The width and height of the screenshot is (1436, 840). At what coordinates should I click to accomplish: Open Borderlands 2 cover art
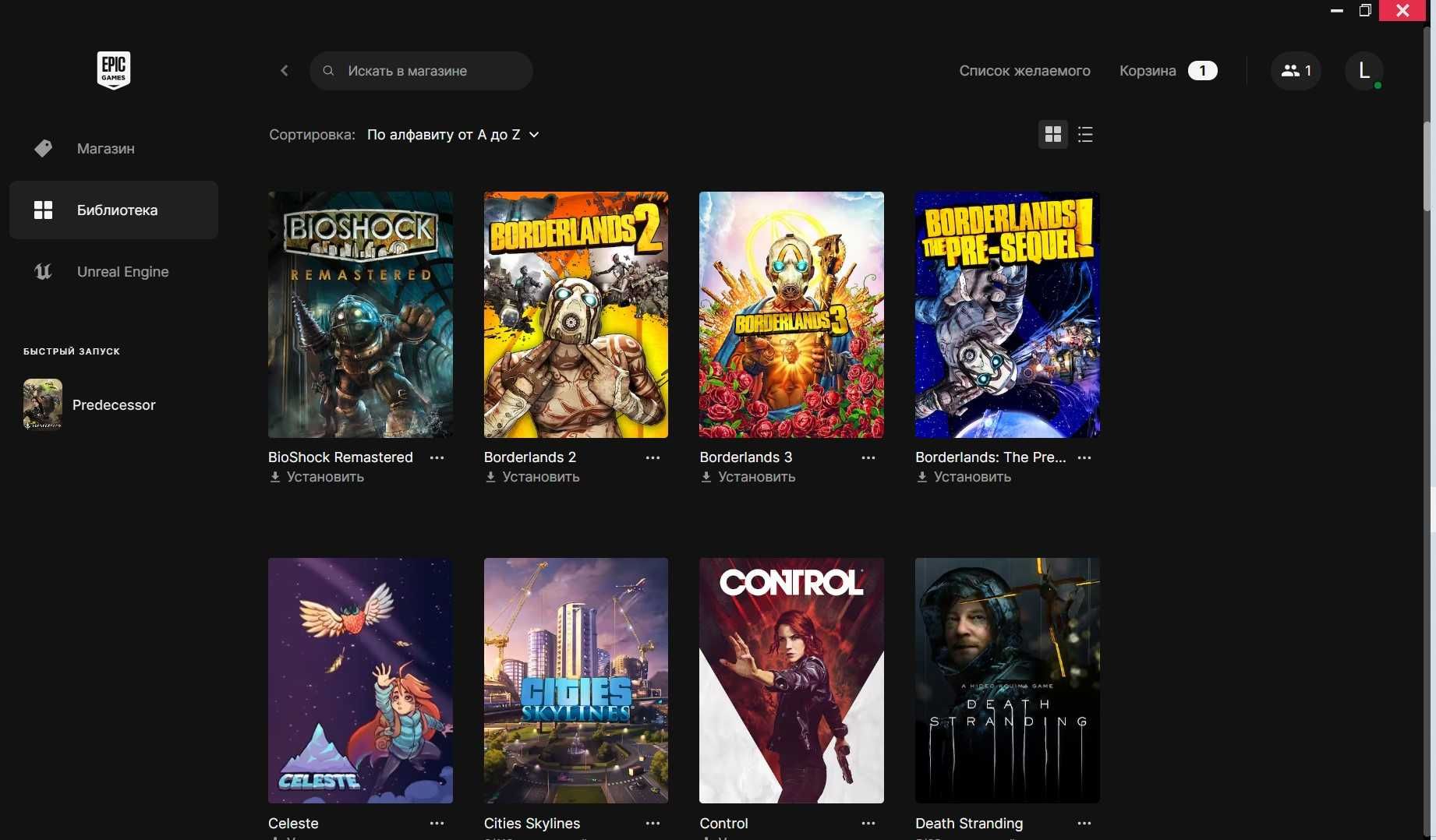576,315
